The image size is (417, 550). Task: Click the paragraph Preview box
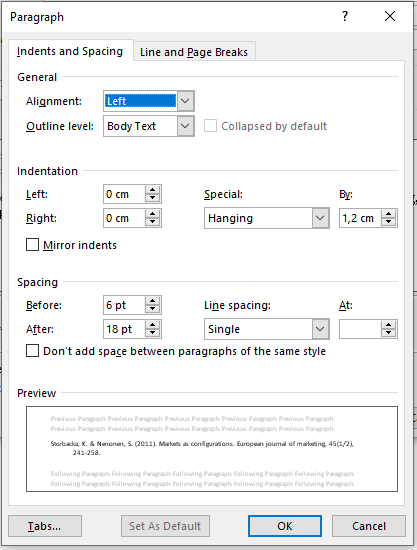click(212, 449)
